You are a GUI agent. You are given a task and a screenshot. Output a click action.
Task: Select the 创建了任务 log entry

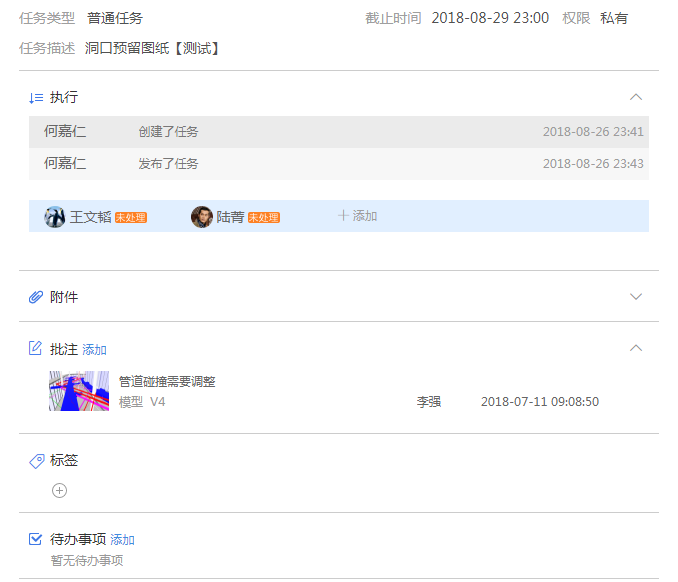click(x=168, y=132)
